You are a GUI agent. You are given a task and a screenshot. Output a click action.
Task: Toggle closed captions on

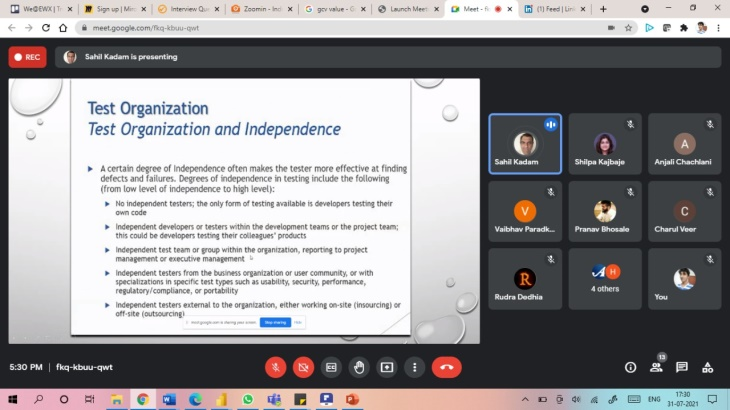tap(331, 367)
